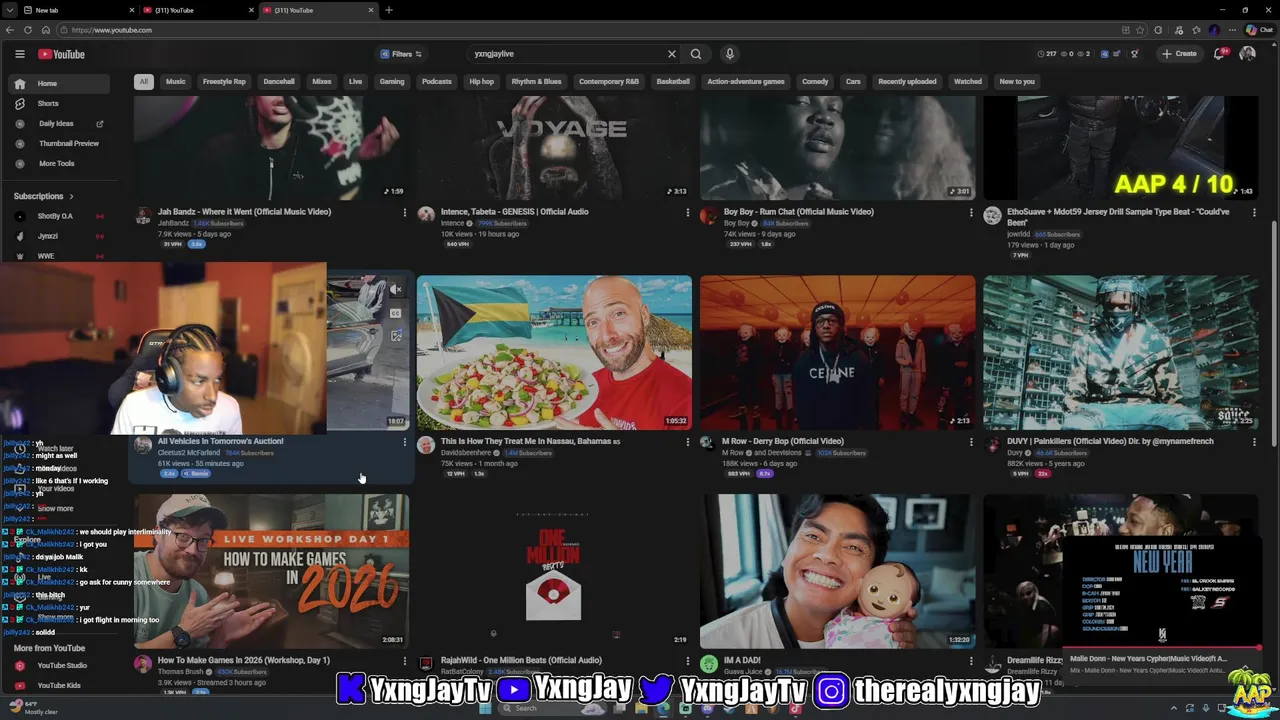Select the Podcasts filter chip
The height and width of the screenshot is (720, 1280).
437,81
